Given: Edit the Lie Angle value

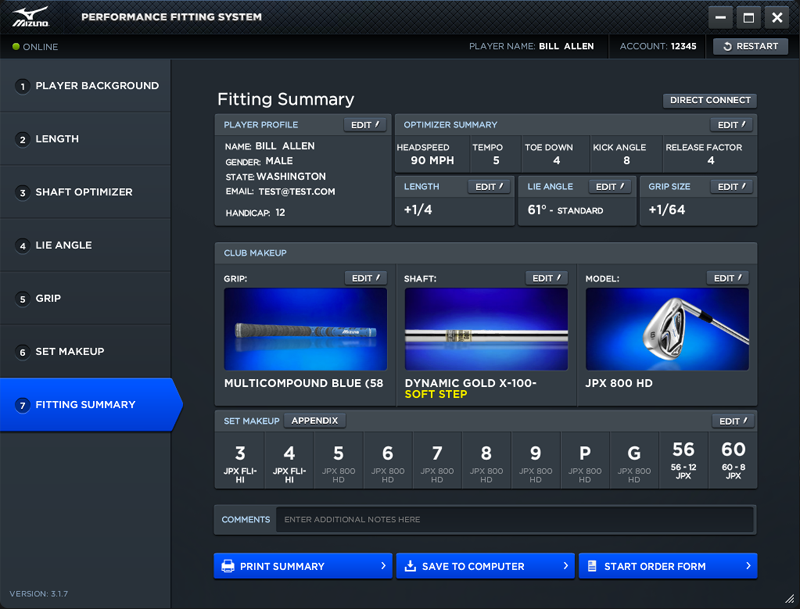Looking at the screenshot, I should pyautogui.click(x=610, y=187).
